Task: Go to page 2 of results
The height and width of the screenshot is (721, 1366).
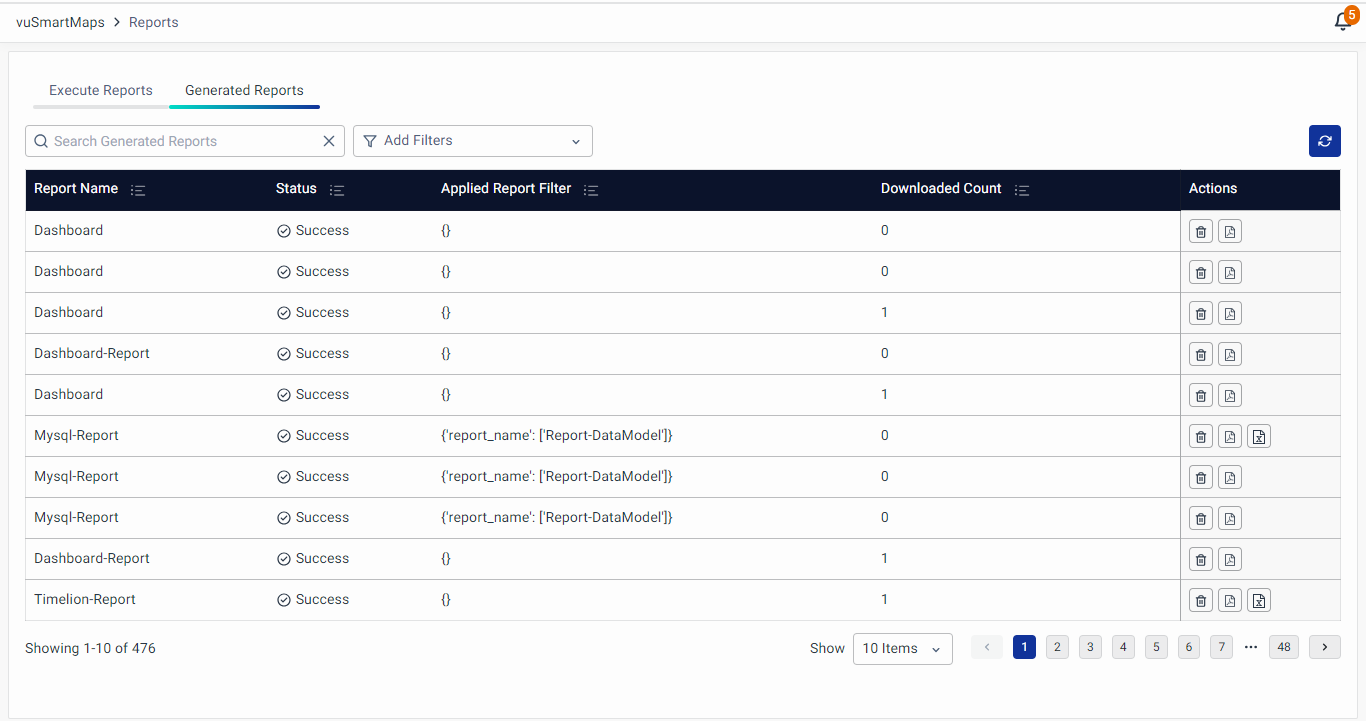Action: (1057, 647)
